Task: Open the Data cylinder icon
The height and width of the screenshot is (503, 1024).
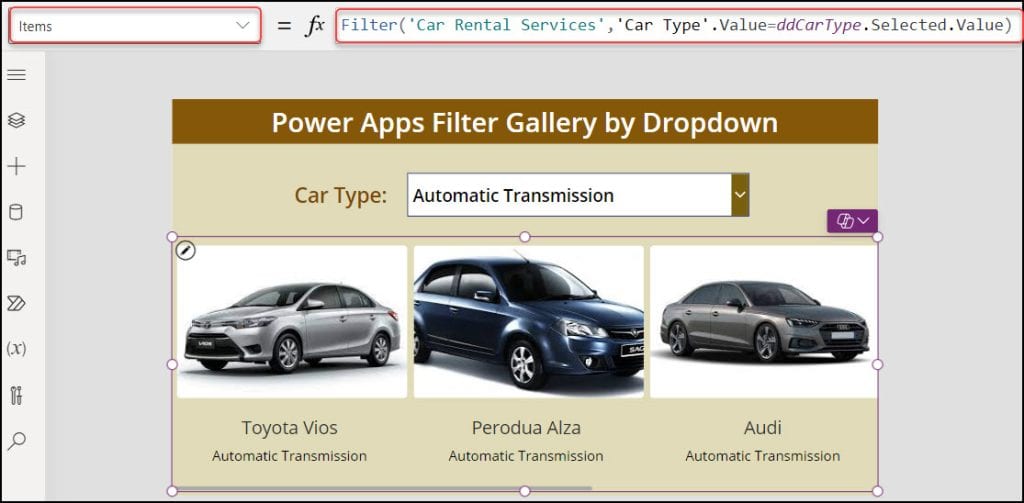Action: (x=16, y=212)
